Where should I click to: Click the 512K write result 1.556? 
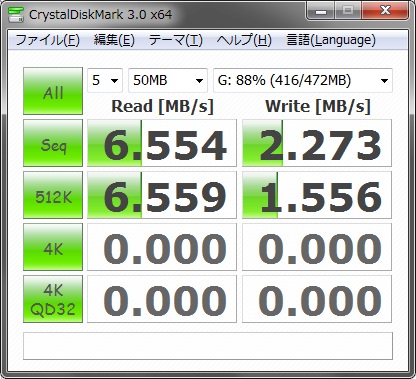click(x=317, y=195)
